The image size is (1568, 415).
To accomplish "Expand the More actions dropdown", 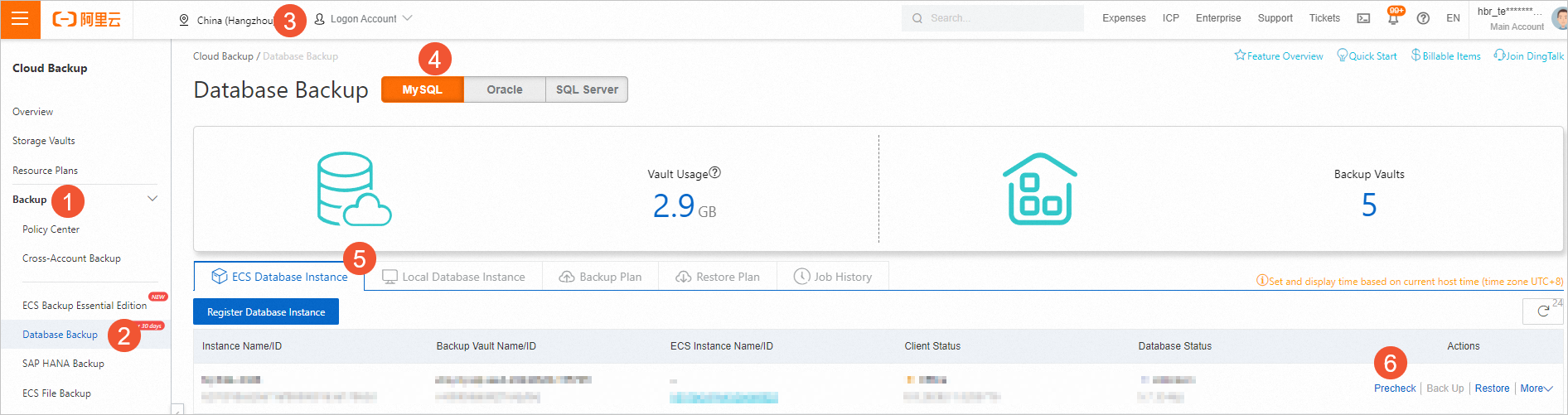I will pyautogui.click(x=1536, y=388).
